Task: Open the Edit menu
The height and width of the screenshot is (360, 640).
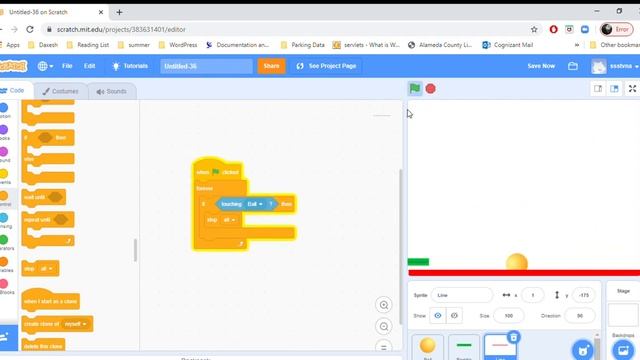Action: tap(89, 66)
